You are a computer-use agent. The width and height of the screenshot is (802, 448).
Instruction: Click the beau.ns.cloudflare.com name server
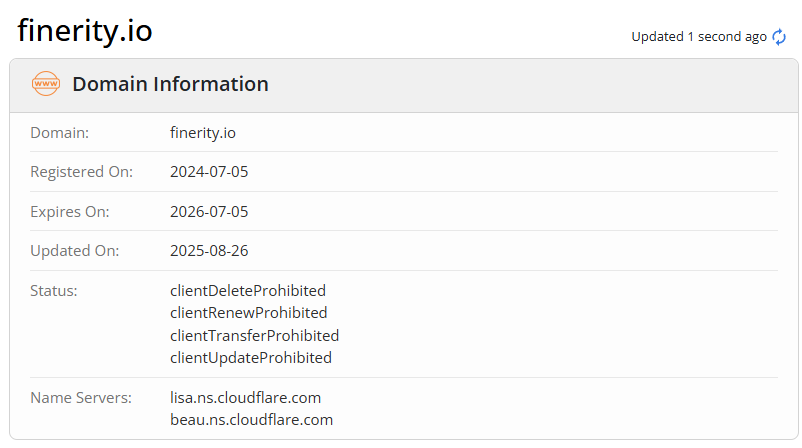pyautogui.click(x=251, y=420)
